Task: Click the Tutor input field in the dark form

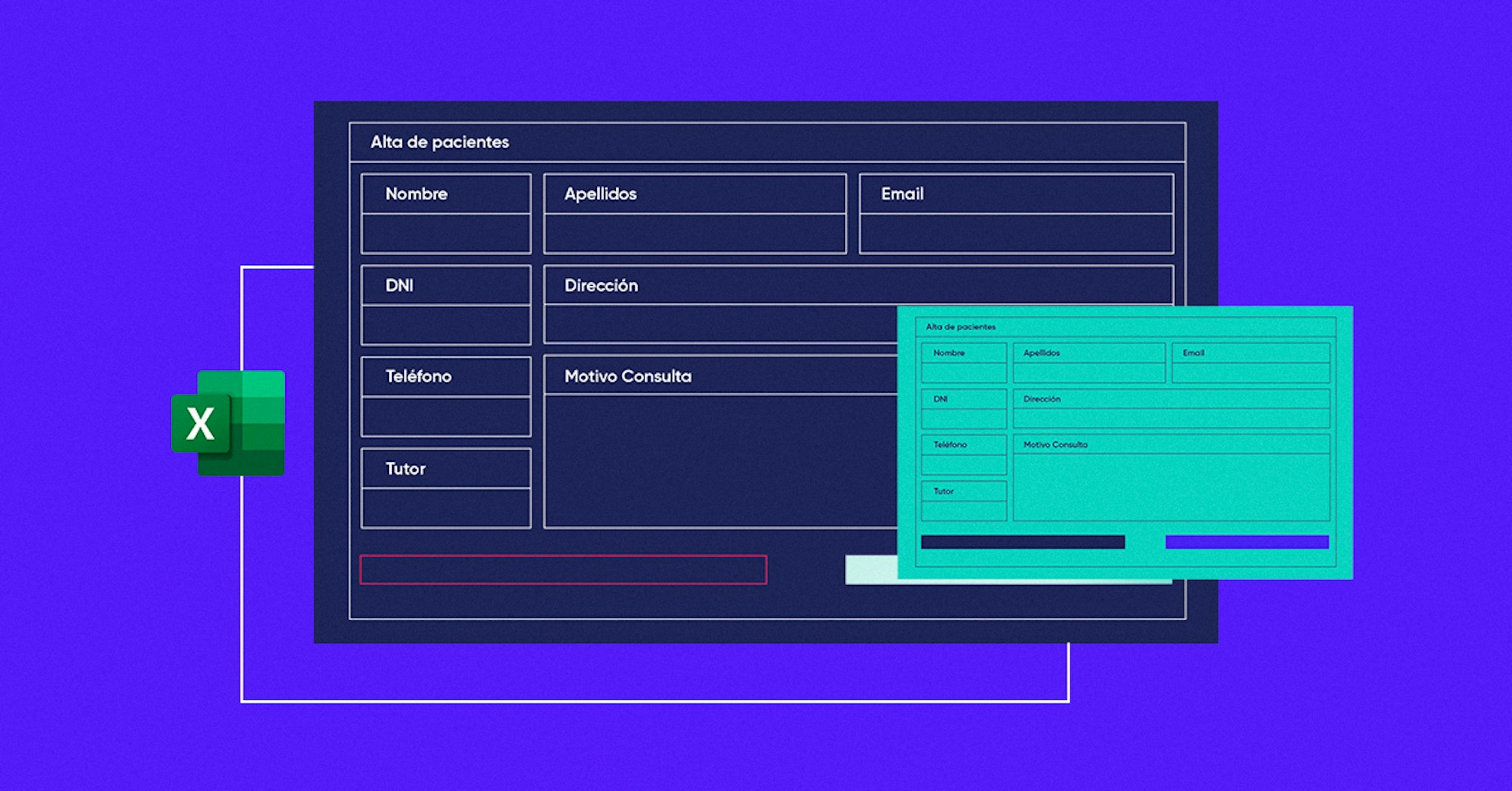Action: [446, 508]
